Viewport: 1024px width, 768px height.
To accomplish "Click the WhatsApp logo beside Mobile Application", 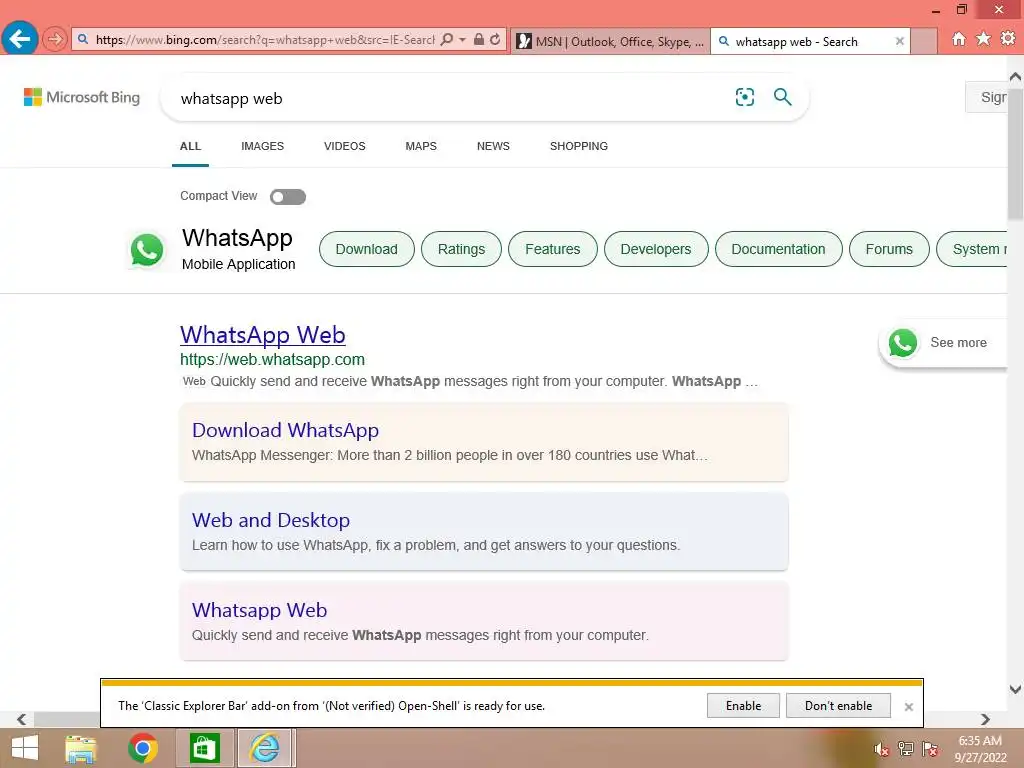I will tap(146, 250).
